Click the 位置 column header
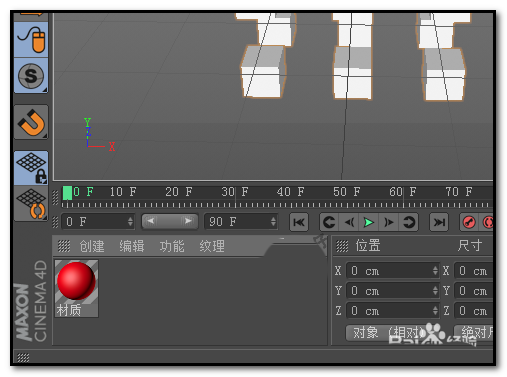 [368, 246]
